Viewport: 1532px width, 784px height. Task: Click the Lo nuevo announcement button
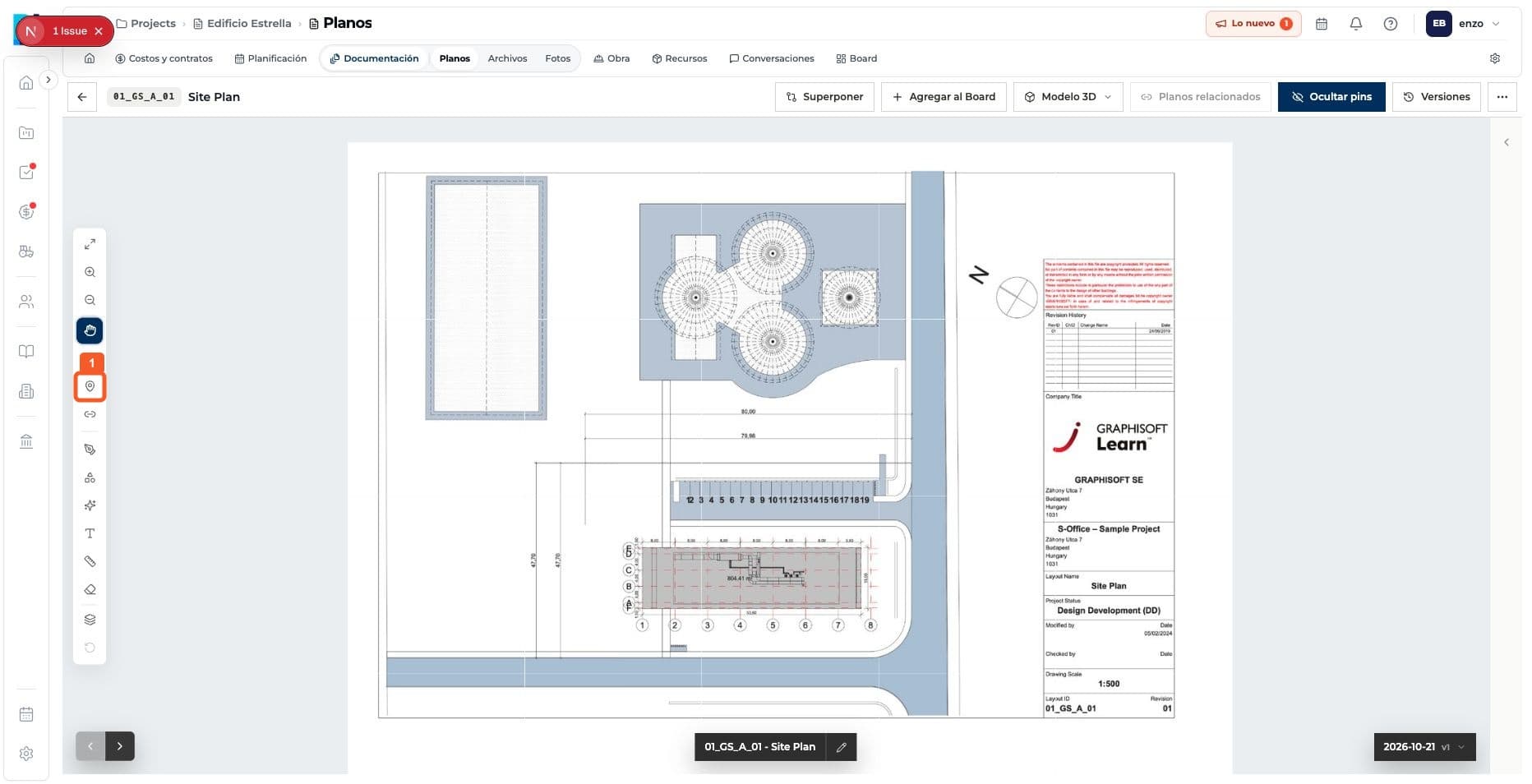point(1253,24)
